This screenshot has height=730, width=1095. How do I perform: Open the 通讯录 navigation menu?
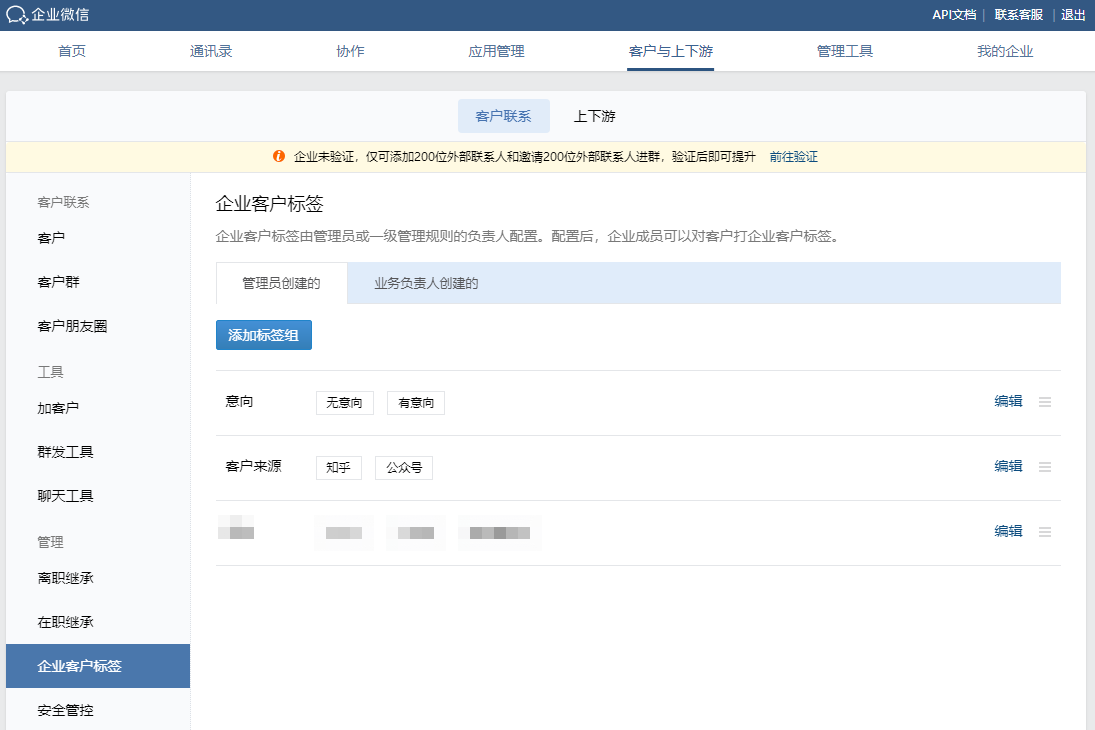click(x=211, y=52)
